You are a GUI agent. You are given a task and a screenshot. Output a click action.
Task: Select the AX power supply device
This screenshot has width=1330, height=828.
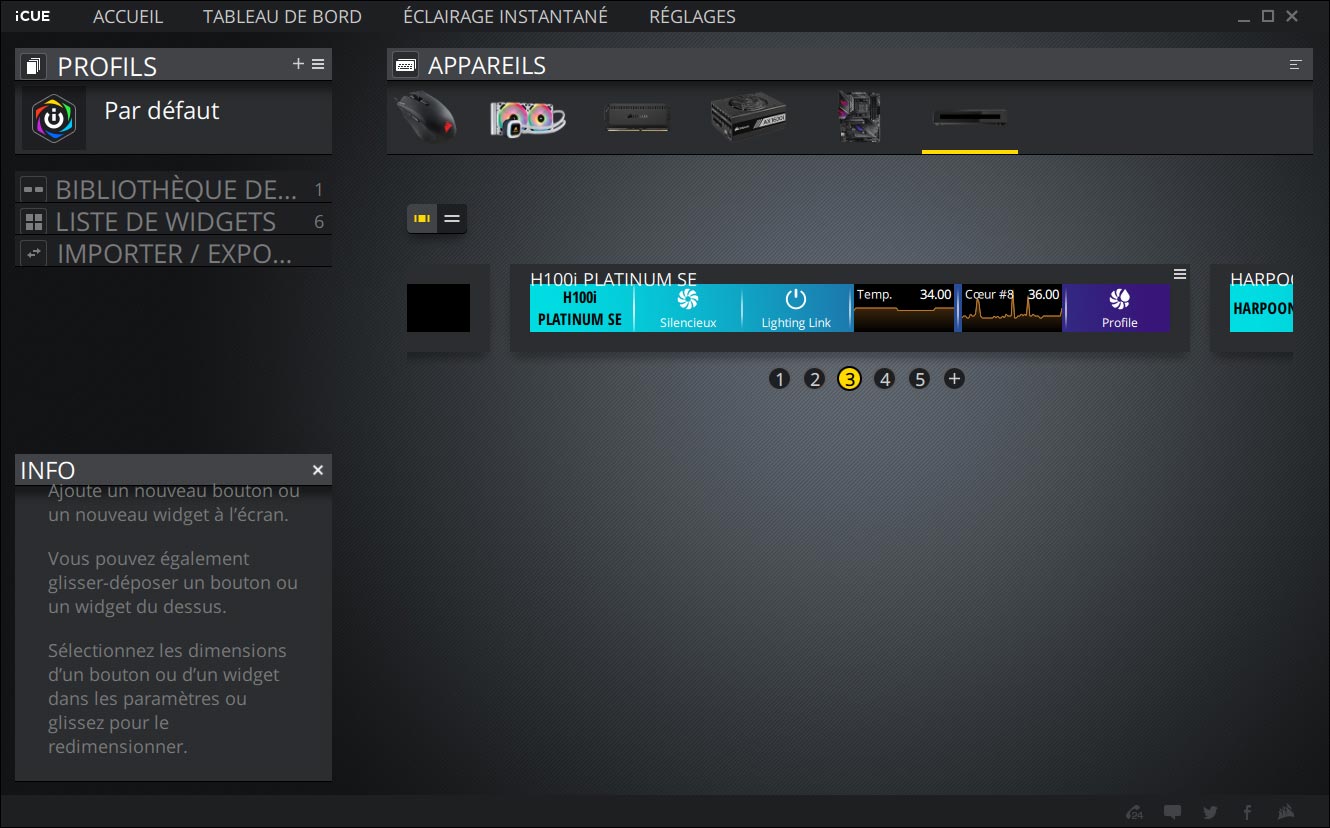(748, 118)
